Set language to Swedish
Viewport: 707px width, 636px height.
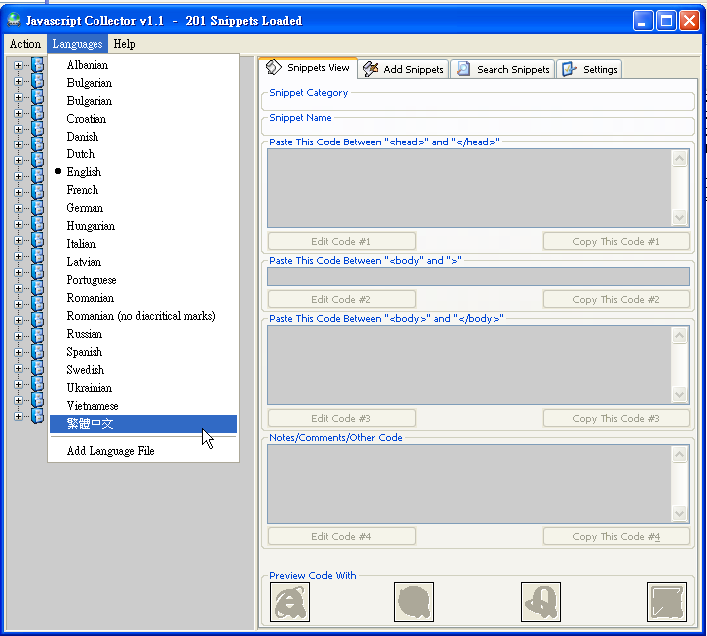tap(143, 370)
